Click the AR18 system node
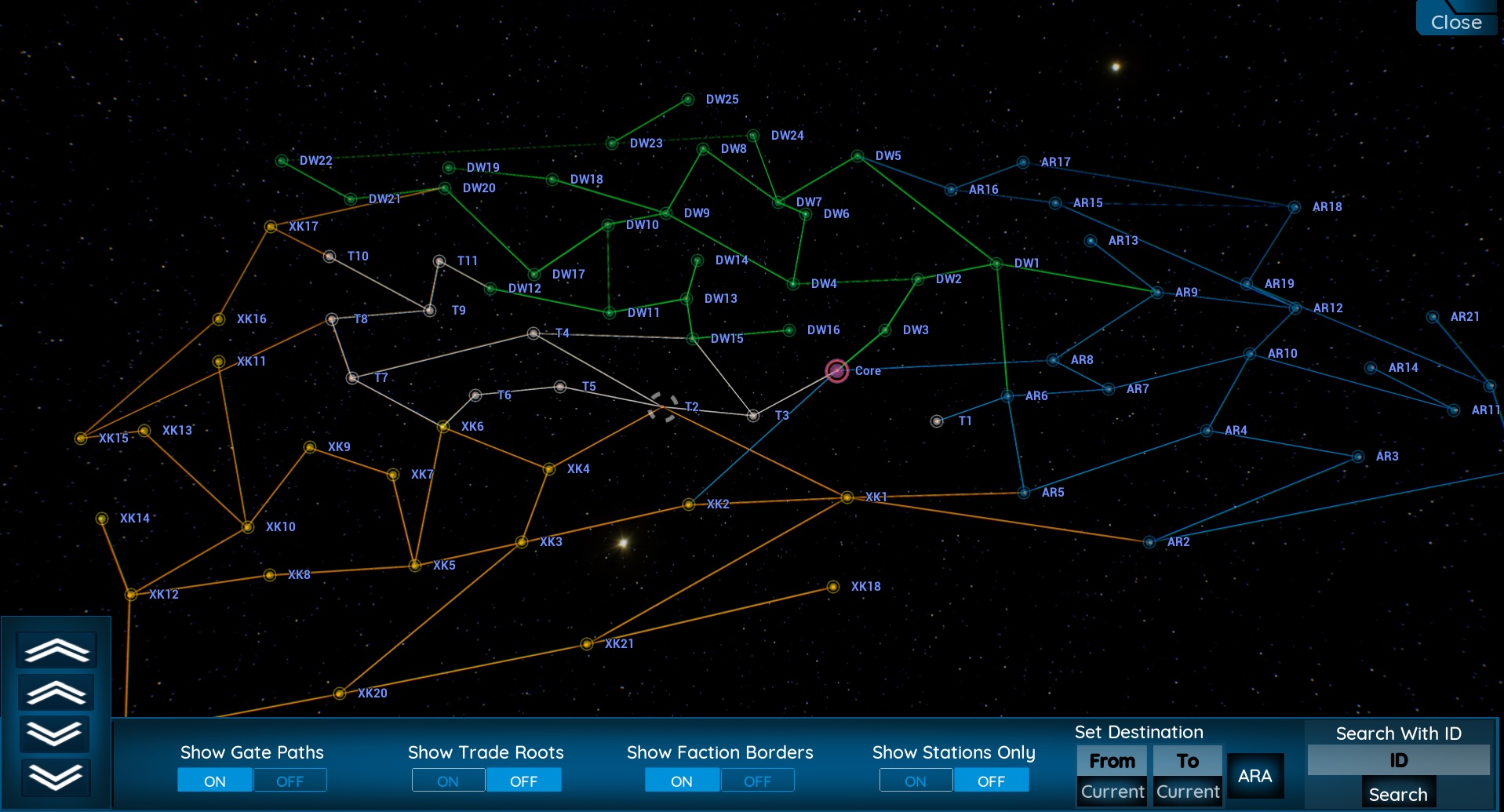Screen dimensions: 1504x812 pos(1293,207)
